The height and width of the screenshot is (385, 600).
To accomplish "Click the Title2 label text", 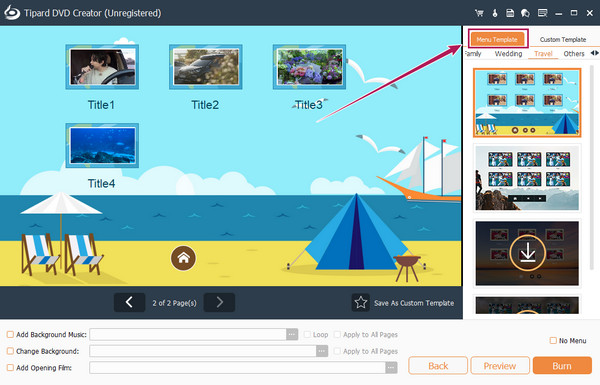I will click(205, 105).
